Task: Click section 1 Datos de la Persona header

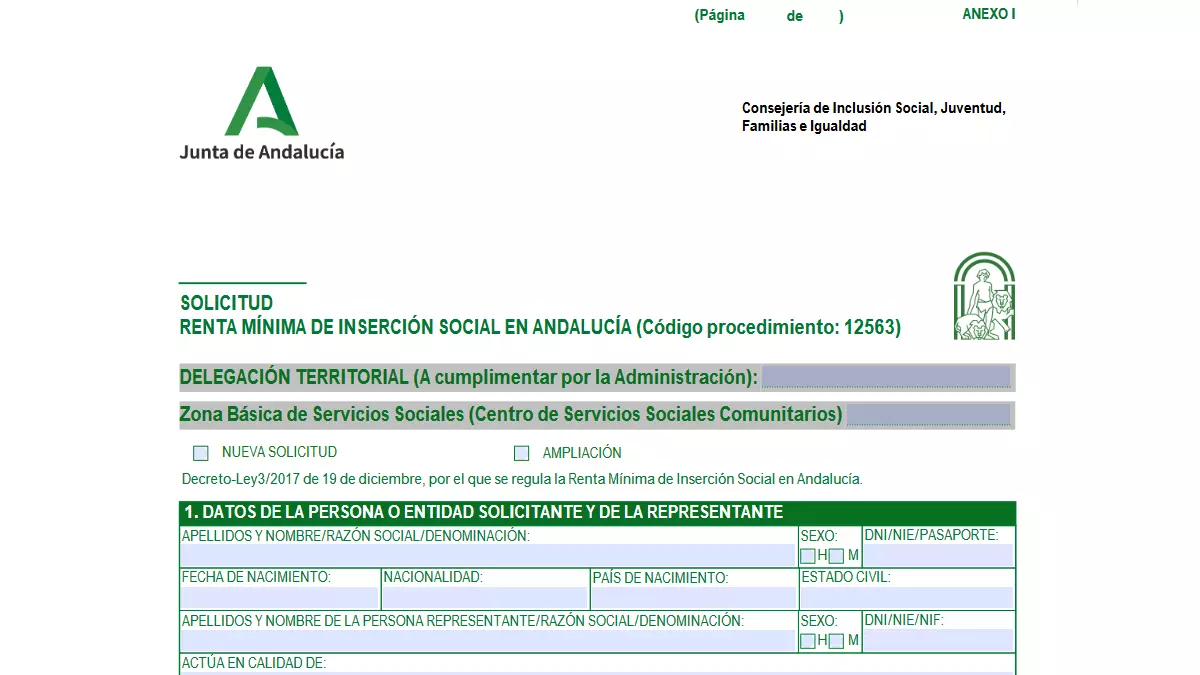Action: coord(598,512)
